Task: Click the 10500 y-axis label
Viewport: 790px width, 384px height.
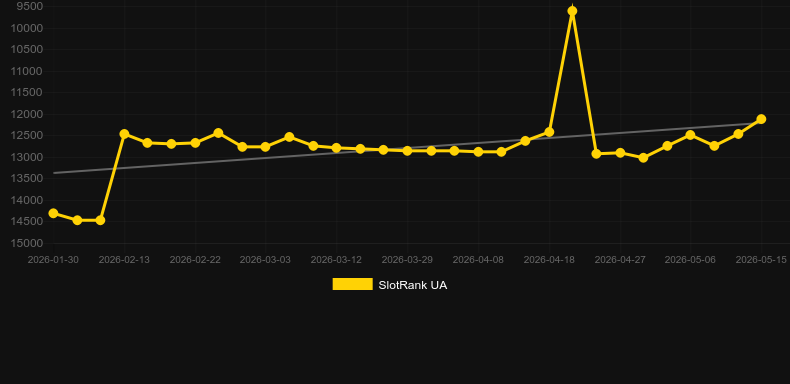Action: pyautogui.click(x=27, y=49)
